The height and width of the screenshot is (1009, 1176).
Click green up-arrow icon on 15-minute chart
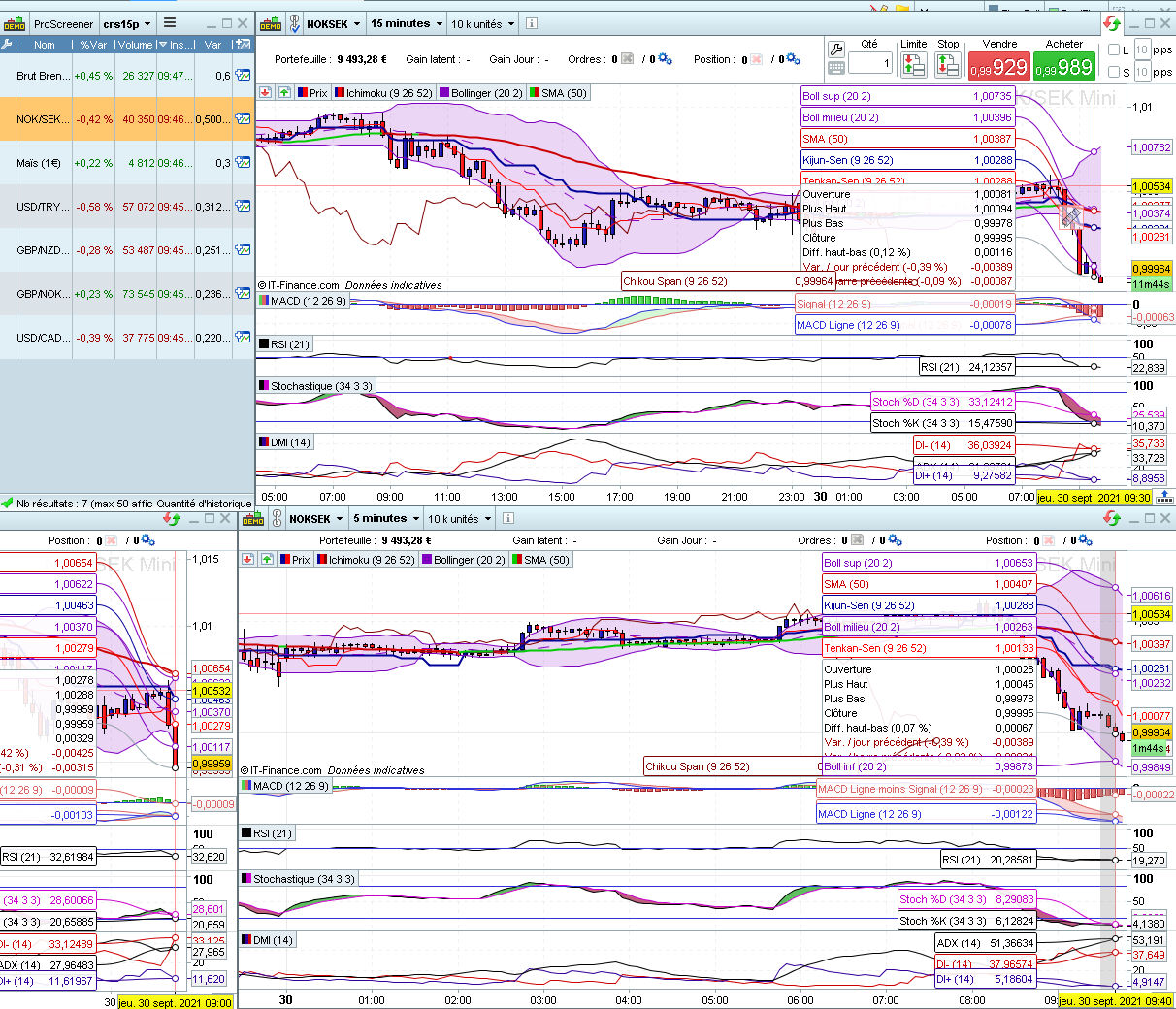(x=283, y=93)
